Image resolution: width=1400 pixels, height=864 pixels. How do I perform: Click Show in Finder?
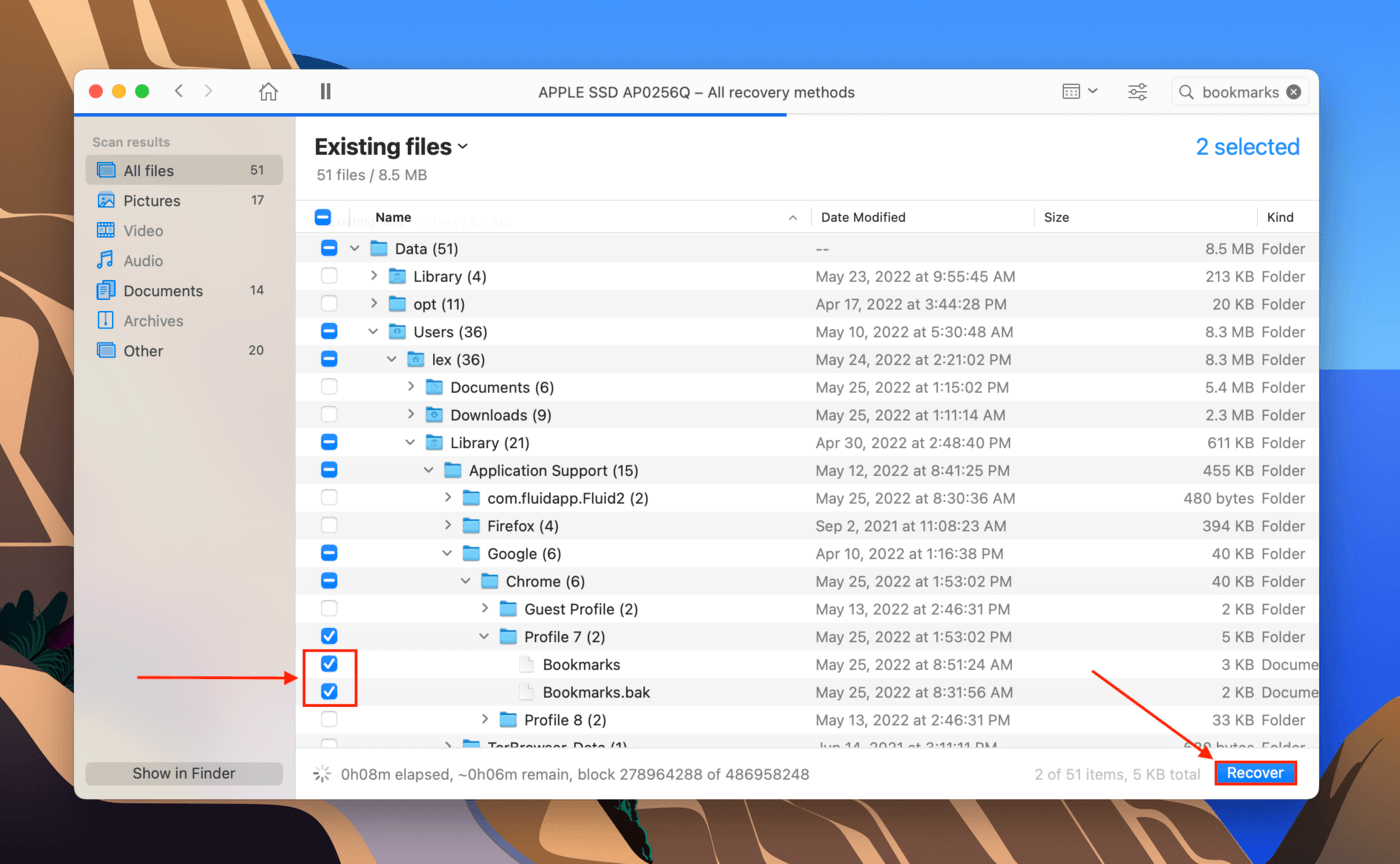(x=183, y=772)
